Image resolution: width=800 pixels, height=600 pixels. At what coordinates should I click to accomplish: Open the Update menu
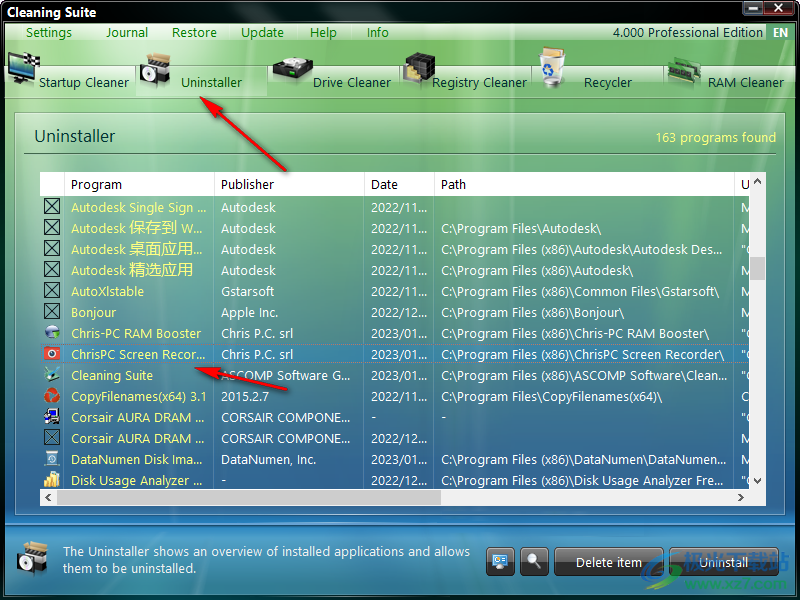tap(262, 33)
